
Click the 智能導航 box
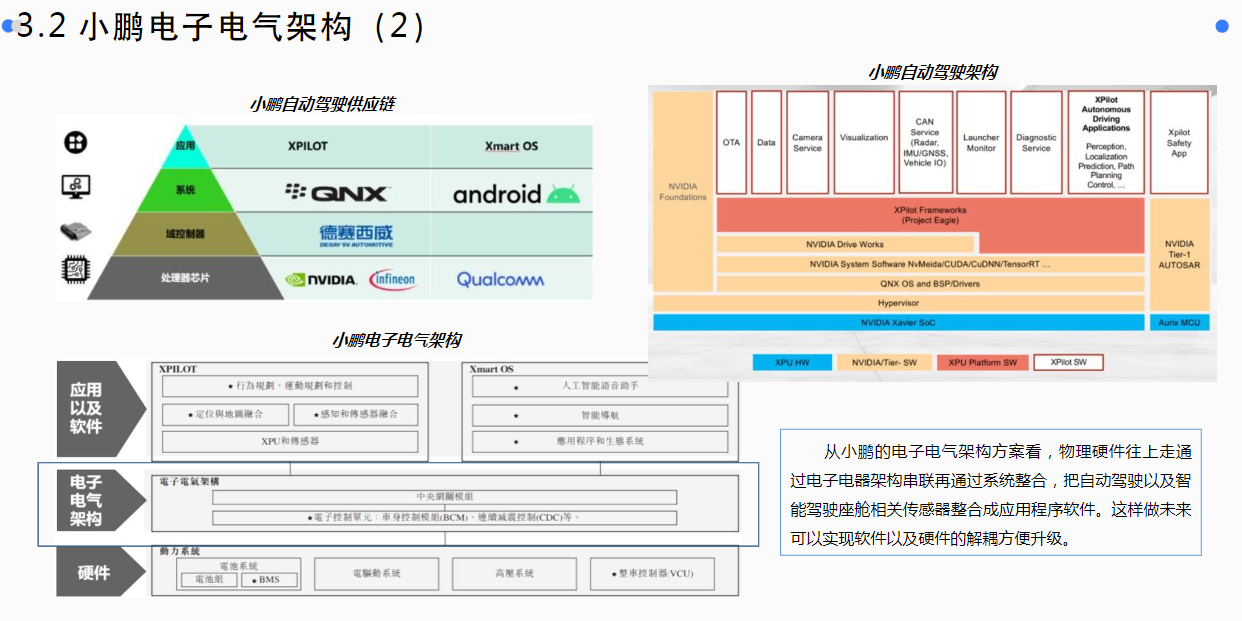pos(599,414)
